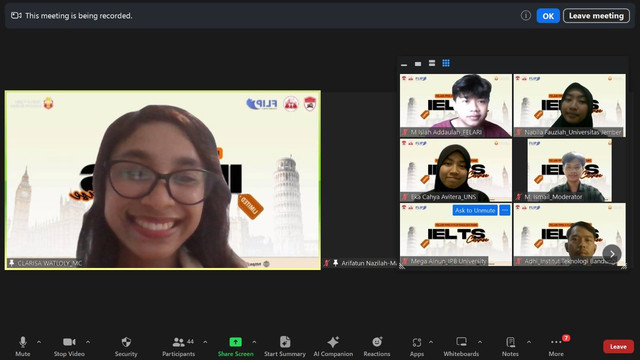Open video options arrow beside Stop Video
The image size is (640, 360).
click(x=88, y=342)
